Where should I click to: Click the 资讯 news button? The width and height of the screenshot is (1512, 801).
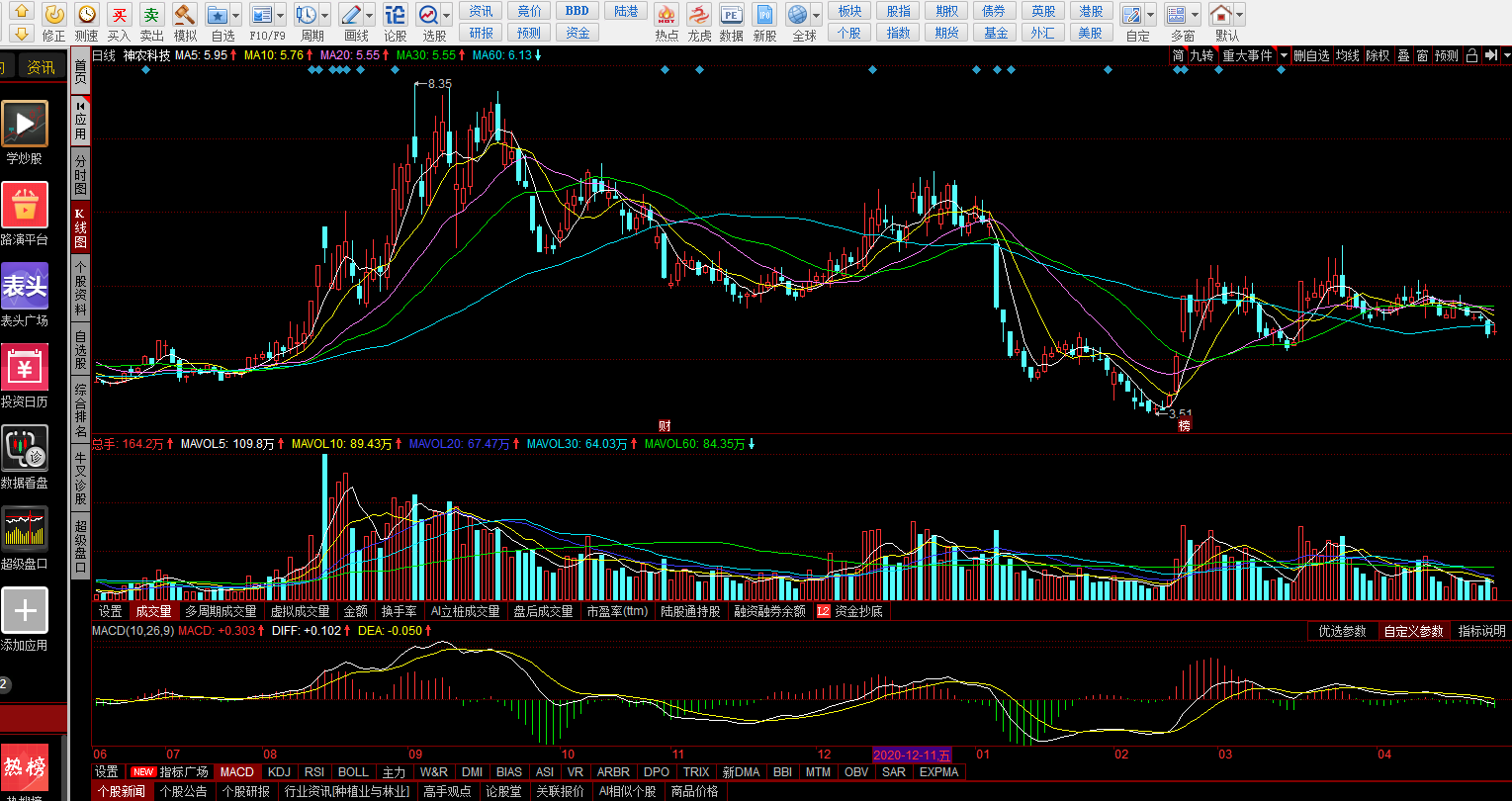pos(481,11)
